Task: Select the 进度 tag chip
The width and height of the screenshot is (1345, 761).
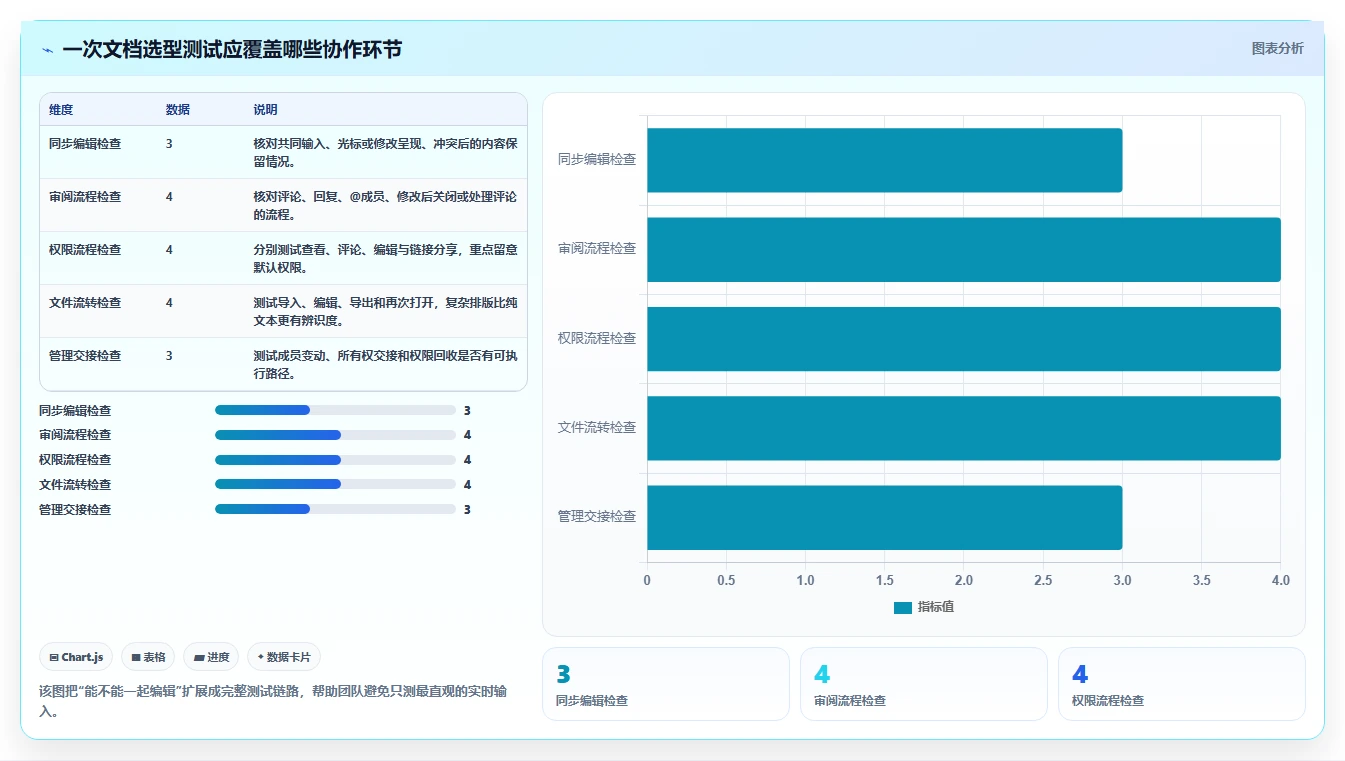Action: point(211,657)
